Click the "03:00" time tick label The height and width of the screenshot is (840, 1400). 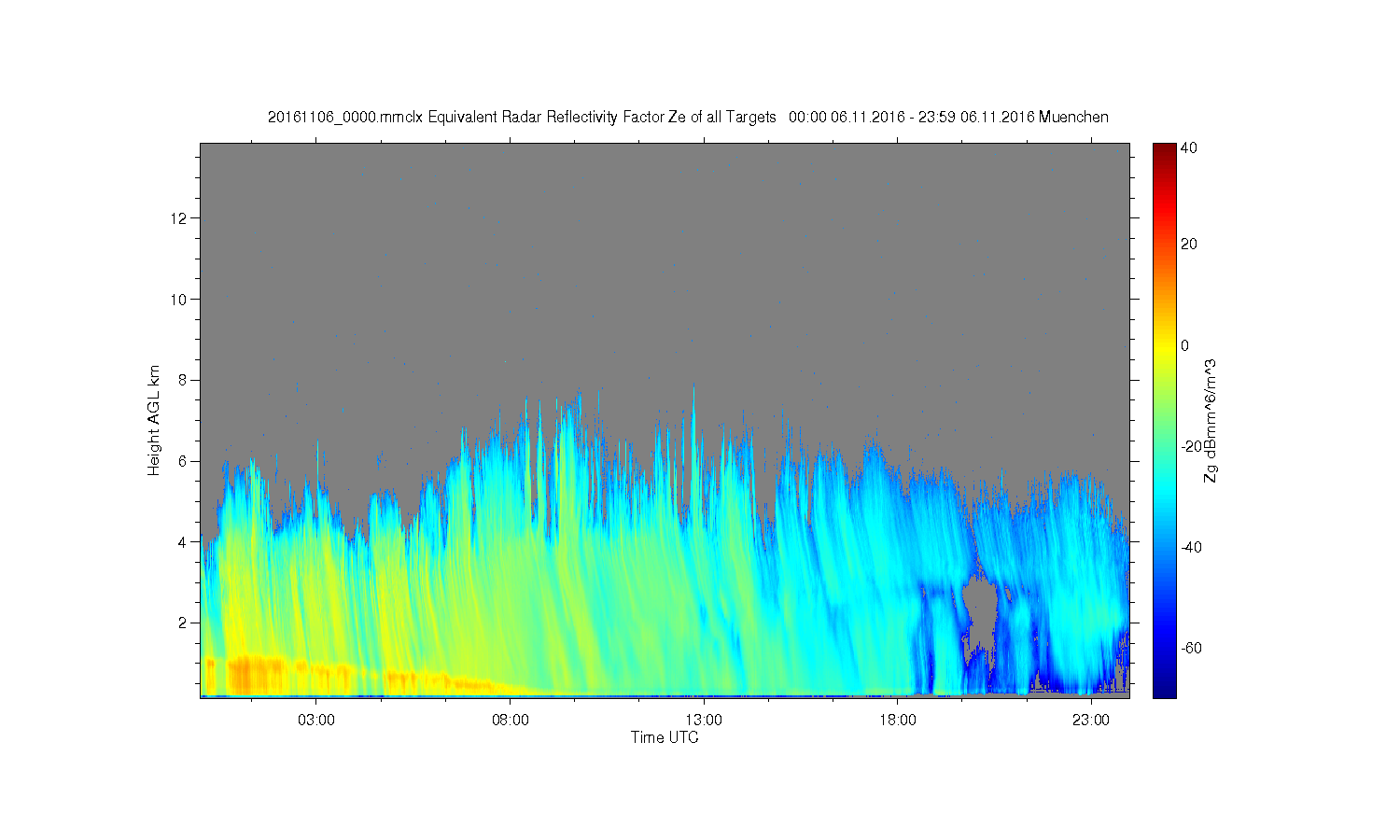pos(316,721)
